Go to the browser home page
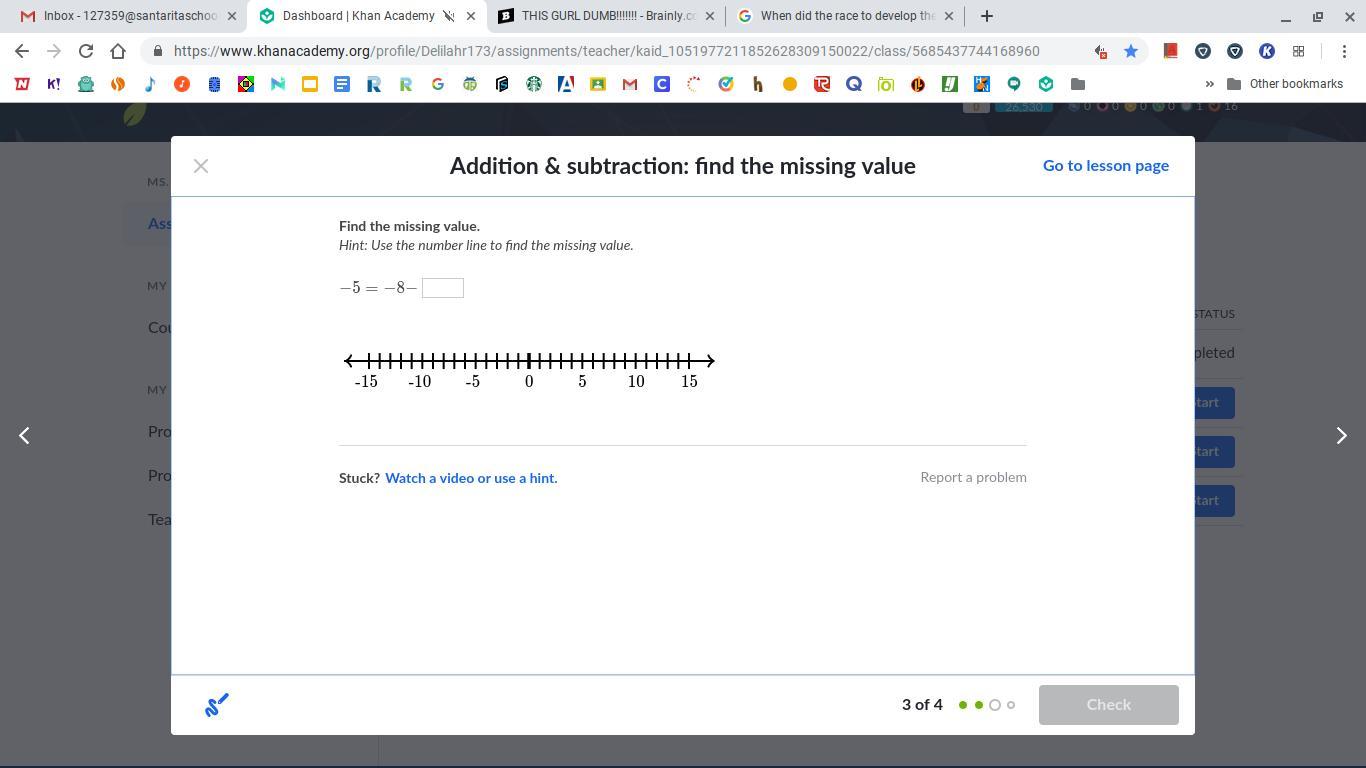Screen dimensions: 1366x768 pyautogui.click(x=118, y=51)
